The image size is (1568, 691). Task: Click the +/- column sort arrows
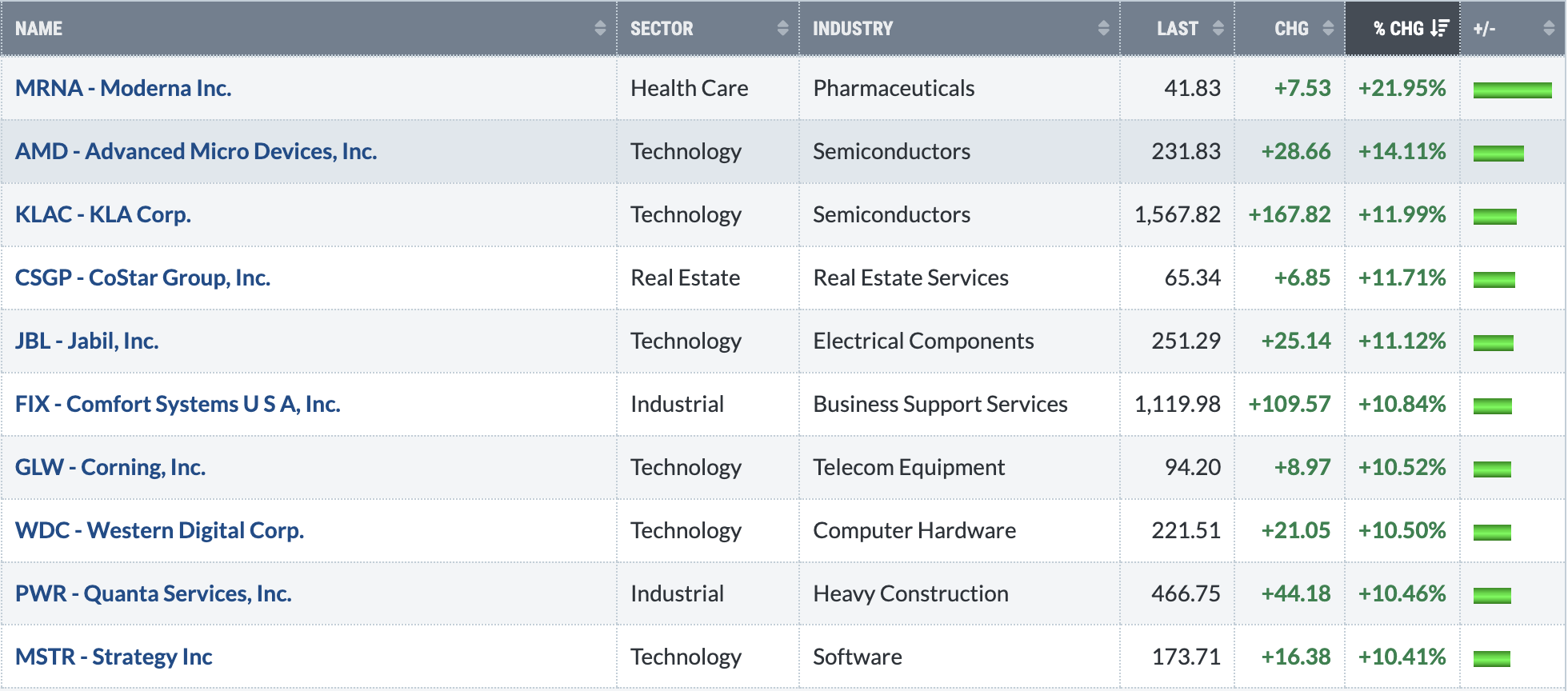click(1549, 29)
